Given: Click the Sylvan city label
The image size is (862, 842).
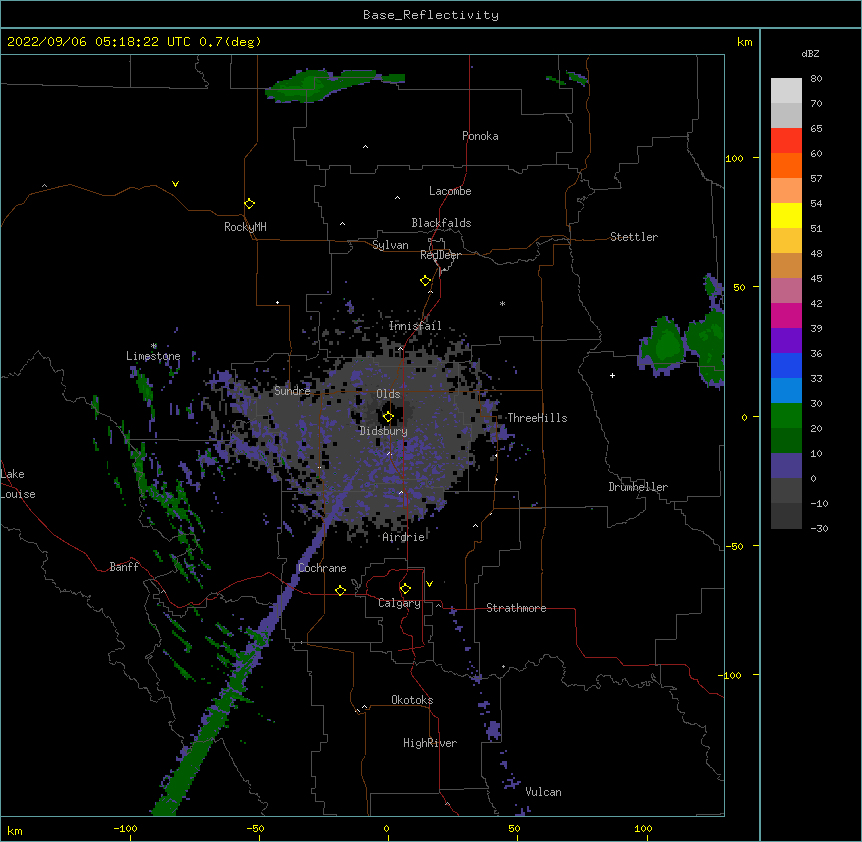Looking at the screenshot, I should (390, 245).
